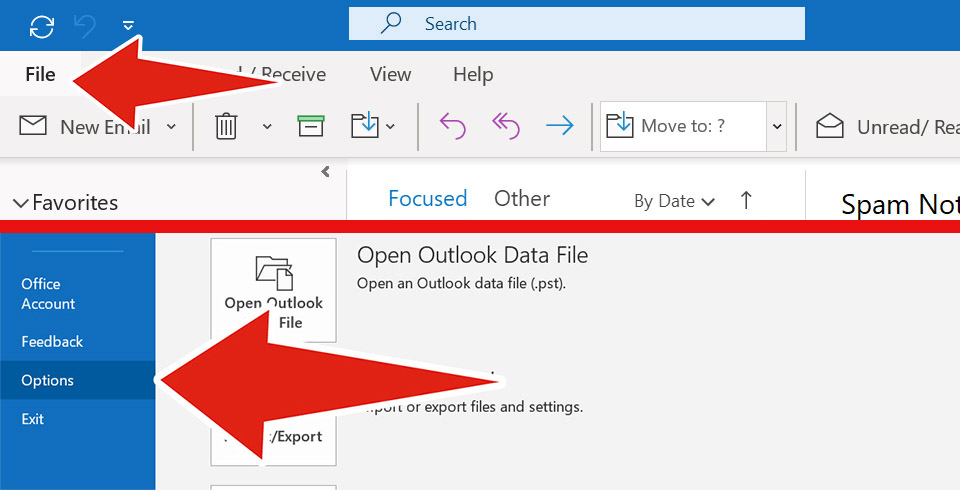Viewport: 960px width, 490px height.
Task: Click the Open Outlook Data File button
Action: click(274, 290)
